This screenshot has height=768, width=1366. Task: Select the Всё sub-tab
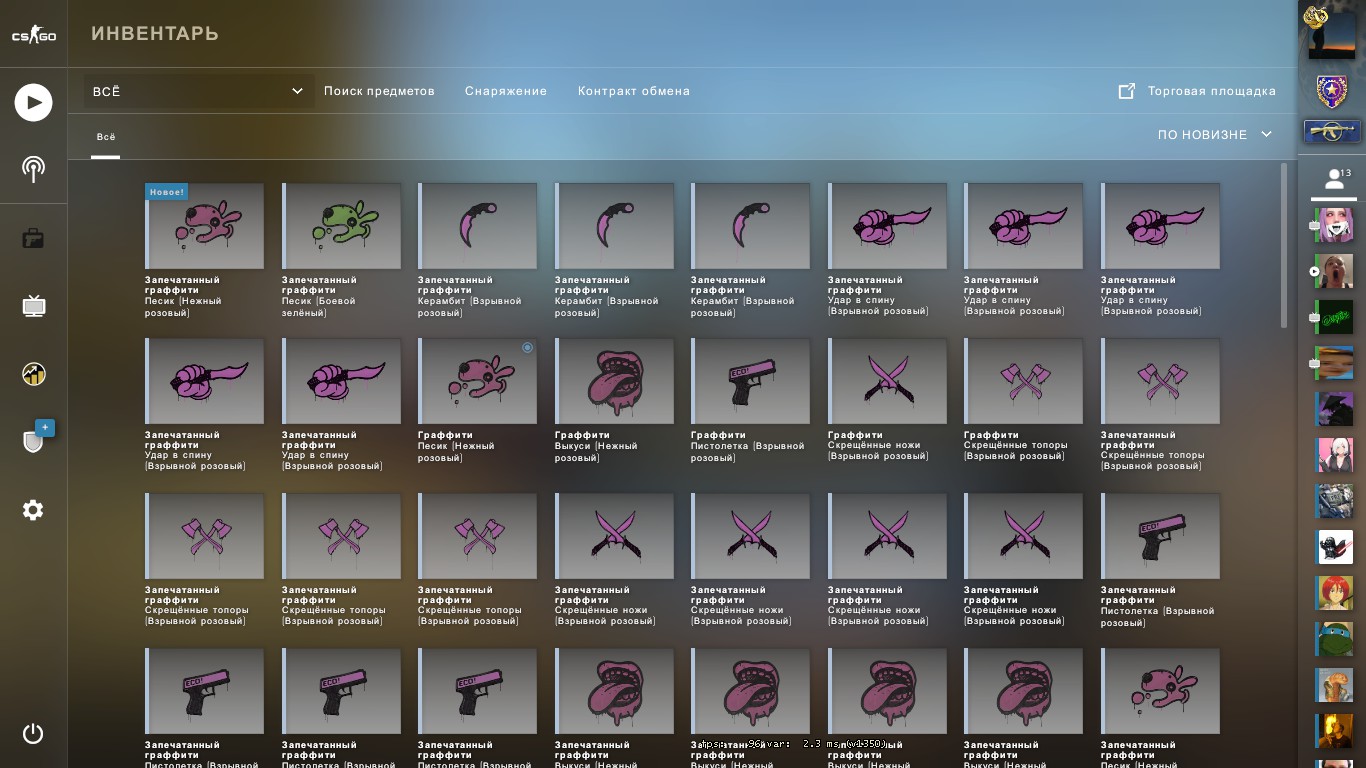point(105,137)
